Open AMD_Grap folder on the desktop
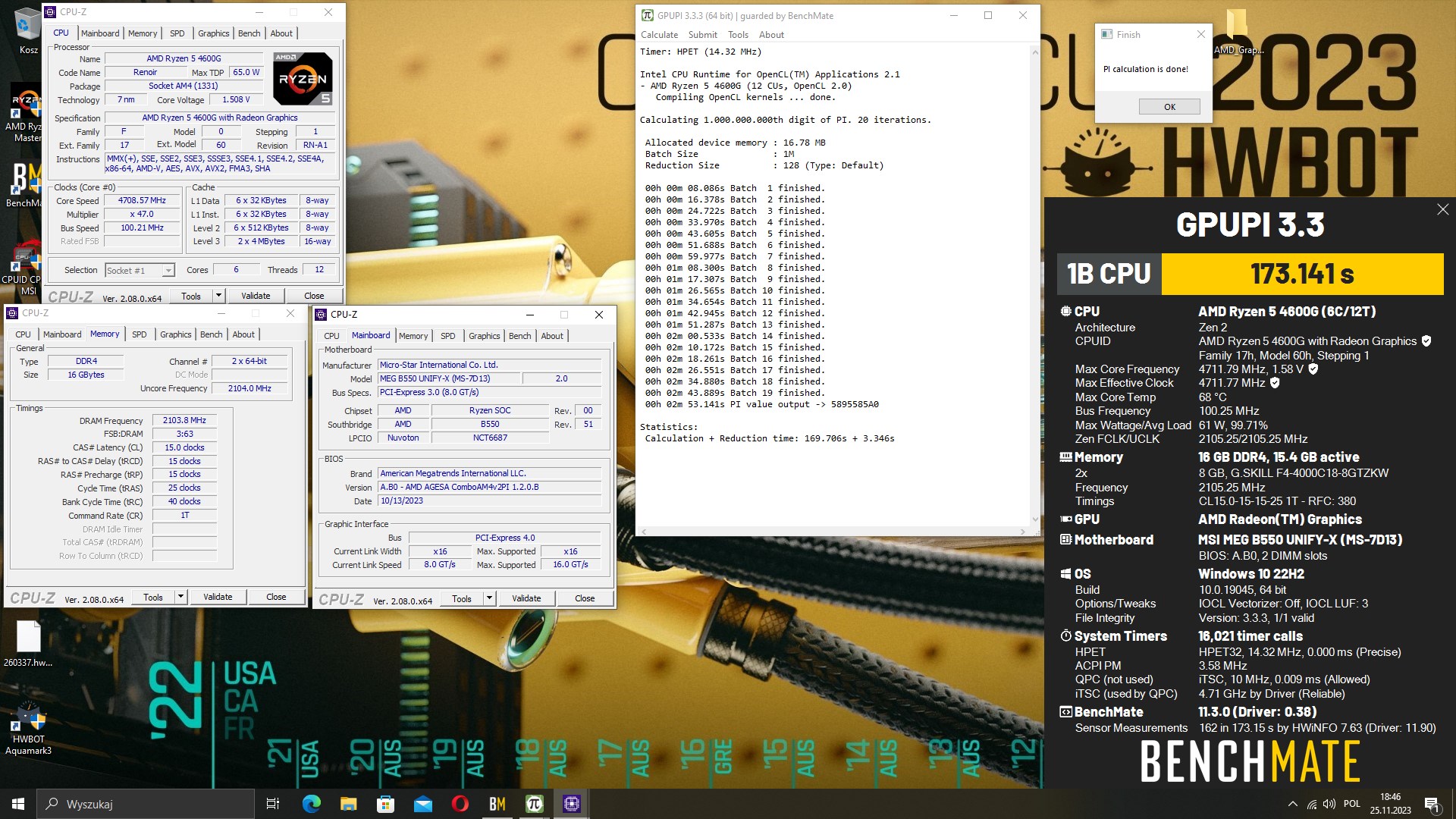The width and height of the screenshot is (1456, 819). [1238, 32]
